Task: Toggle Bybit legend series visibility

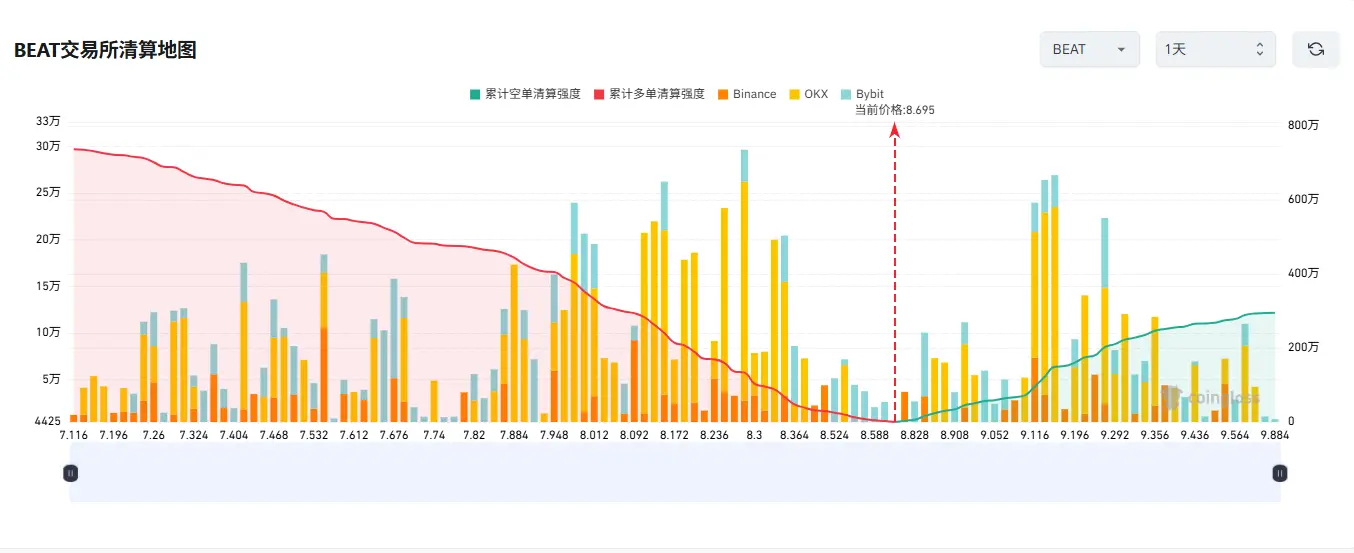Action: 862,94
